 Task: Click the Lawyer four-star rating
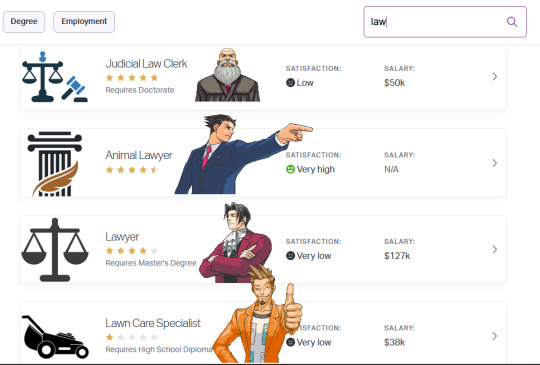[132, 251]
